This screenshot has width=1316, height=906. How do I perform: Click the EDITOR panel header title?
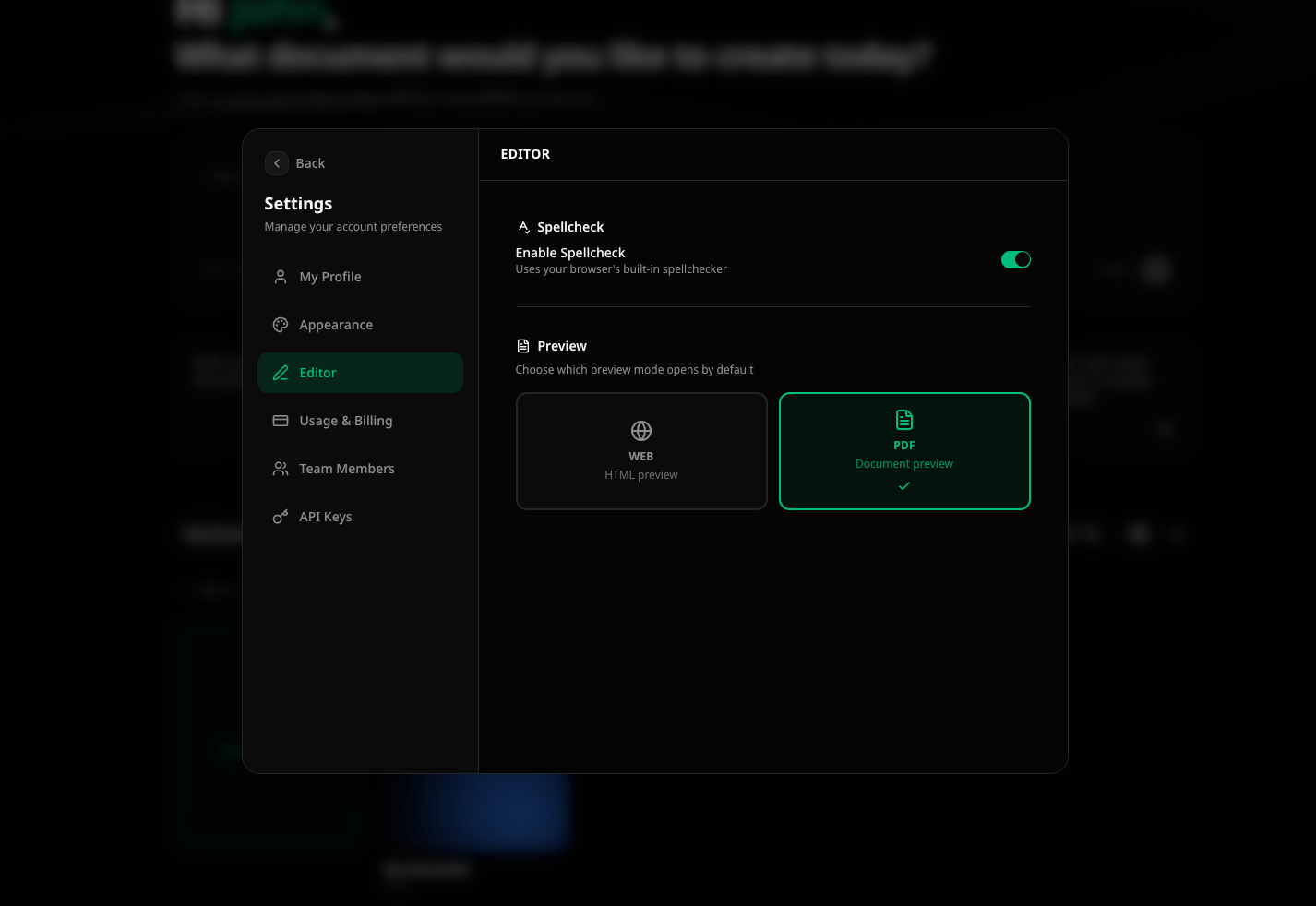[525, 154]
